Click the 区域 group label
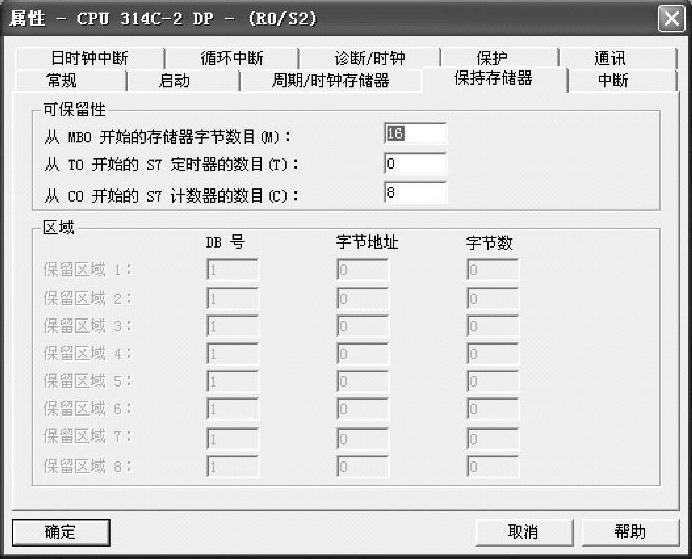This screenshot has height=559, width=692. 58,228
